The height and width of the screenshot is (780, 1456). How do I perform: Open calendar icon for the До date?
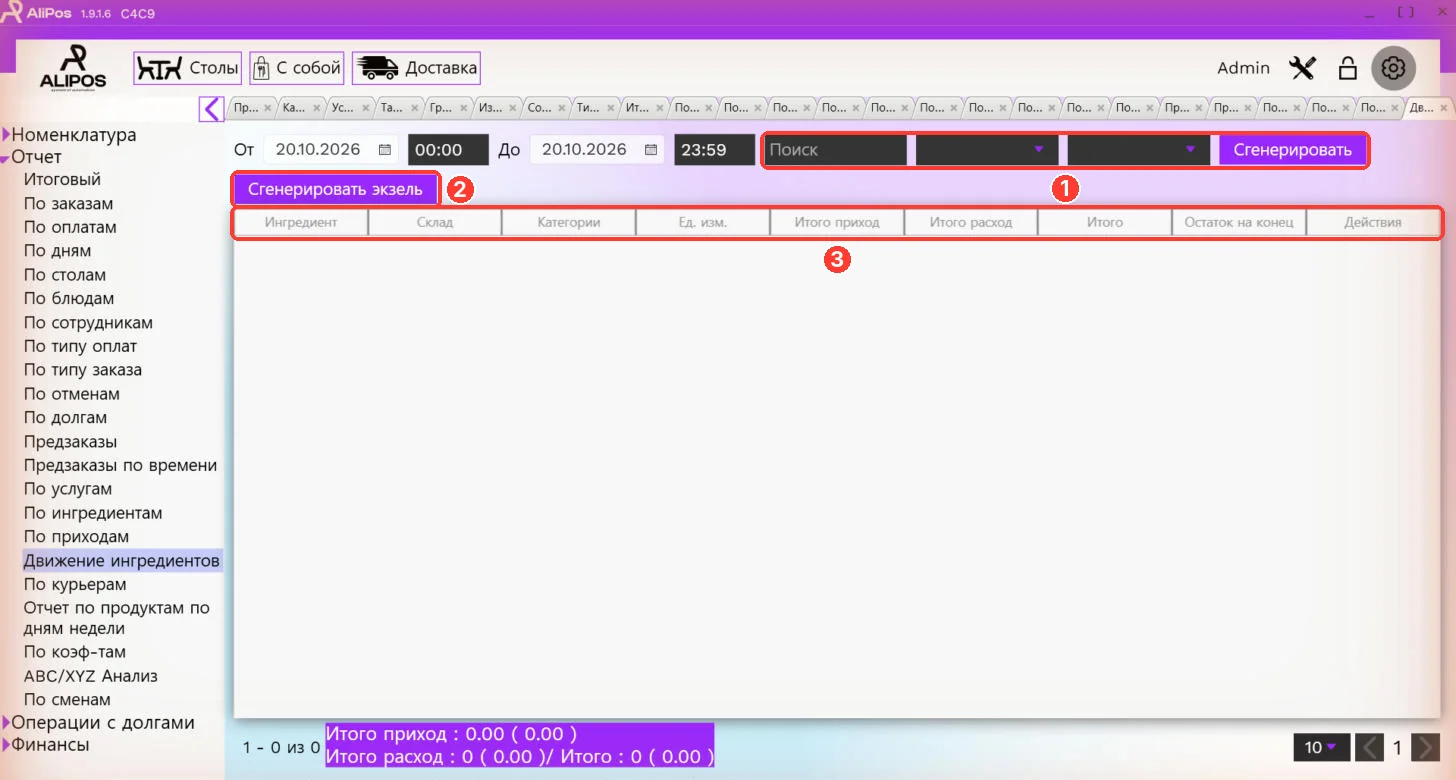(x=651, y=150)
